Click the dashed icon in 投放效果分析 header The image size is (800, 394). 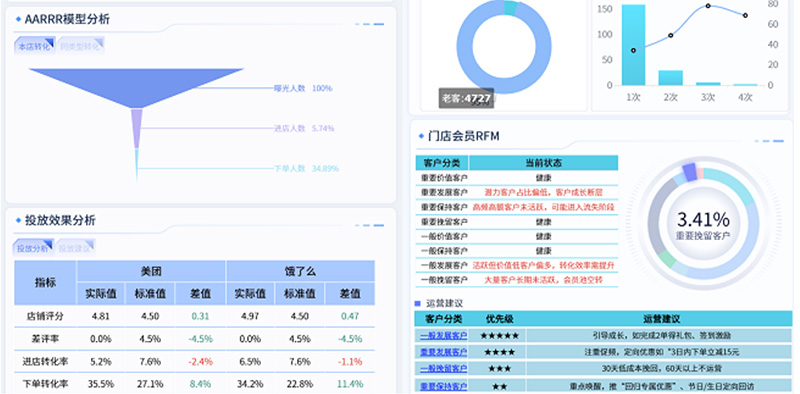pos(369,225)
